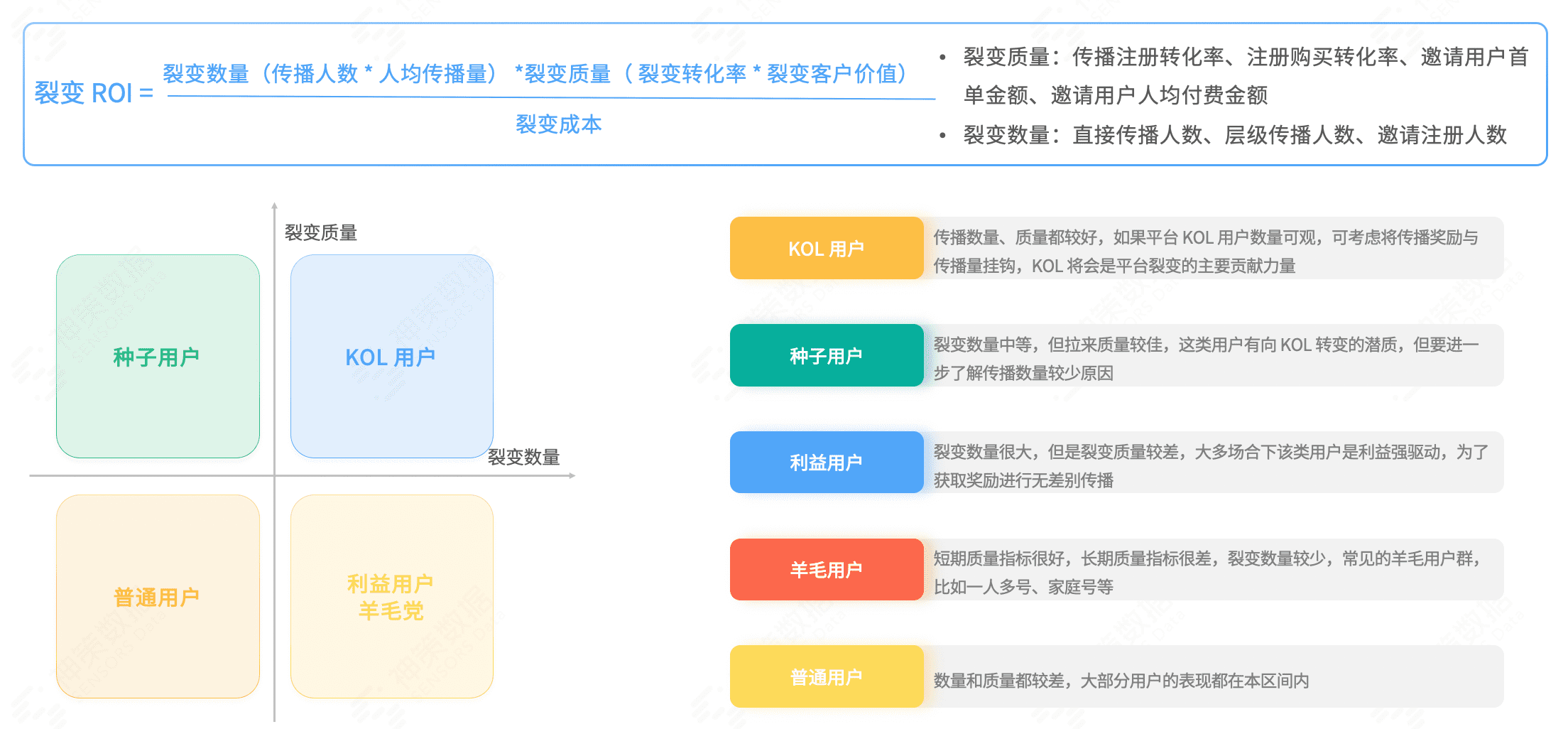This screenshot has width=1568, height=729.
Task: Click KOL description starting 传播数量、质量都较好
Action: click(x=1206, y=252)
